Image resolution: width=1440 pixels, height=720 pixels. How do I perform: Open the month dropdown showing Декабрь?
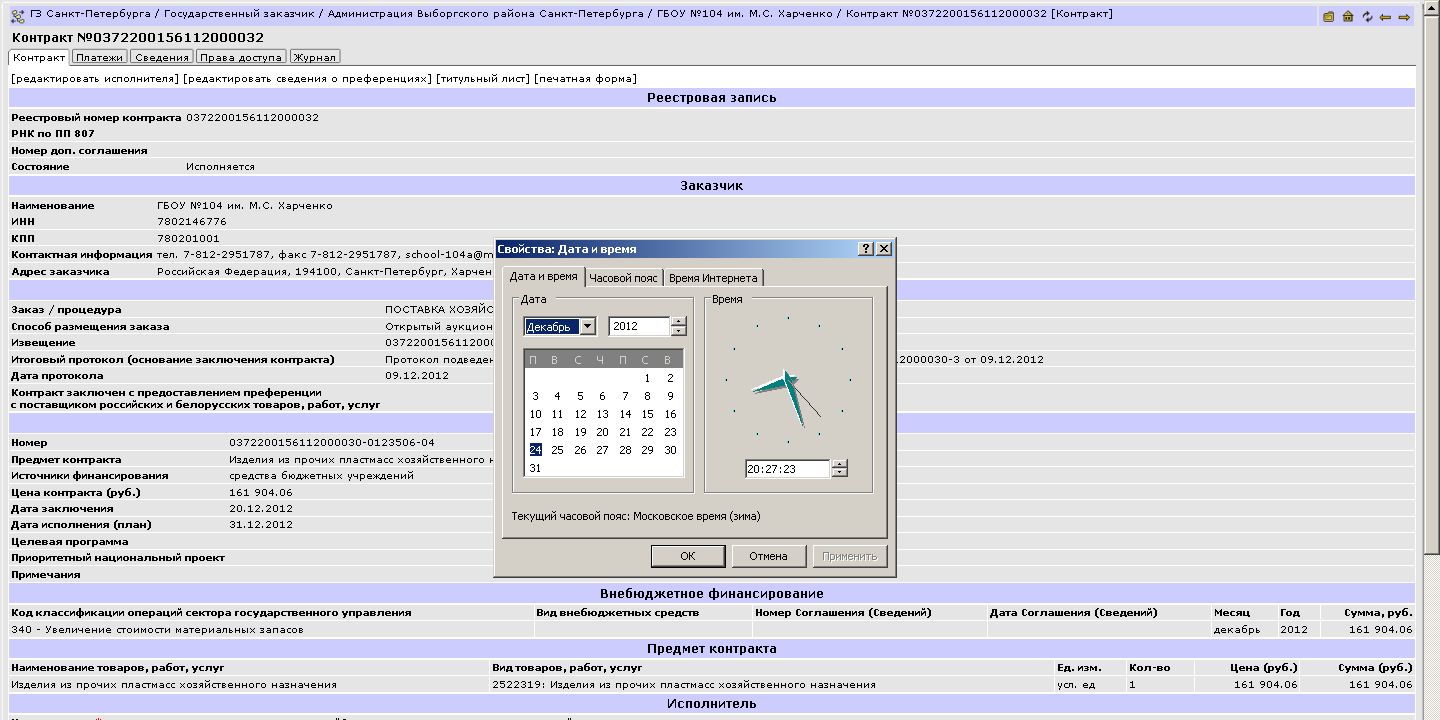coord(587,326)
